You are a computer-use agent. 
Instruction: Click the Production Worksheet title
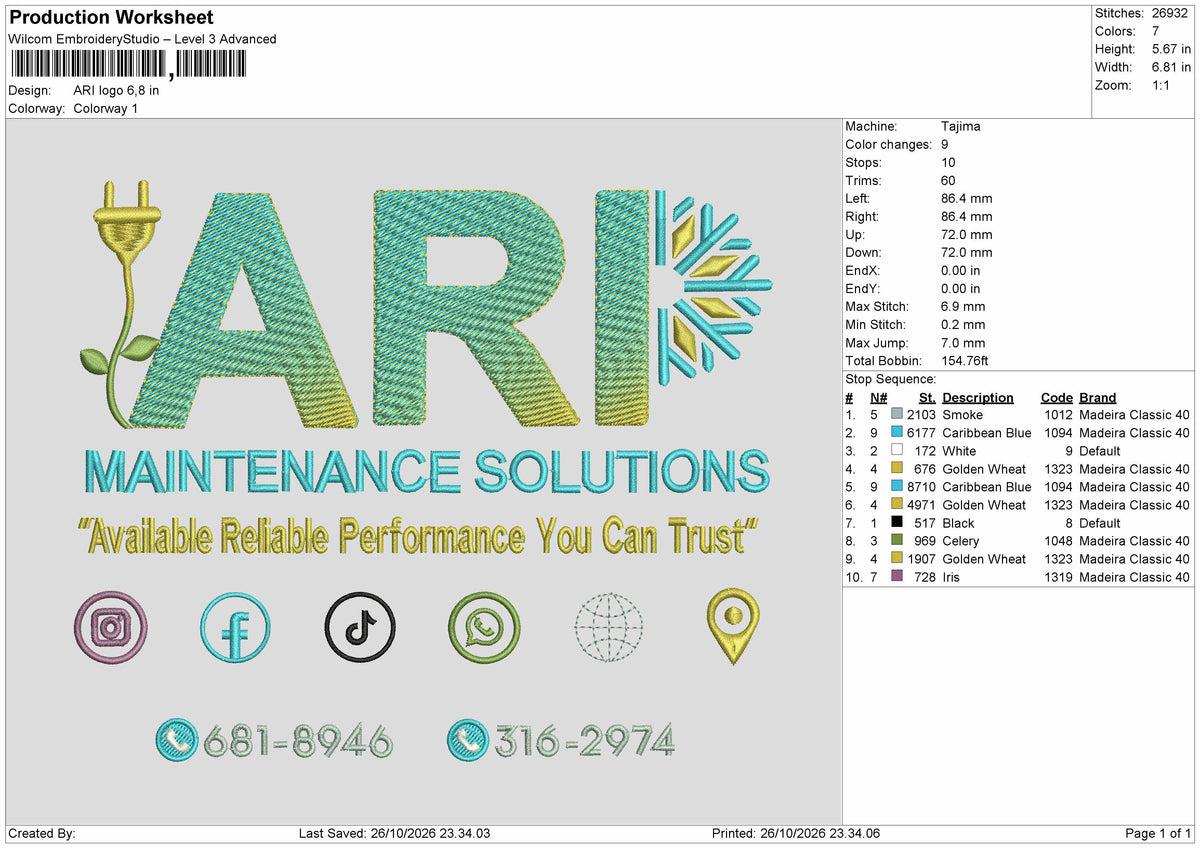click(x=110, y=18)
